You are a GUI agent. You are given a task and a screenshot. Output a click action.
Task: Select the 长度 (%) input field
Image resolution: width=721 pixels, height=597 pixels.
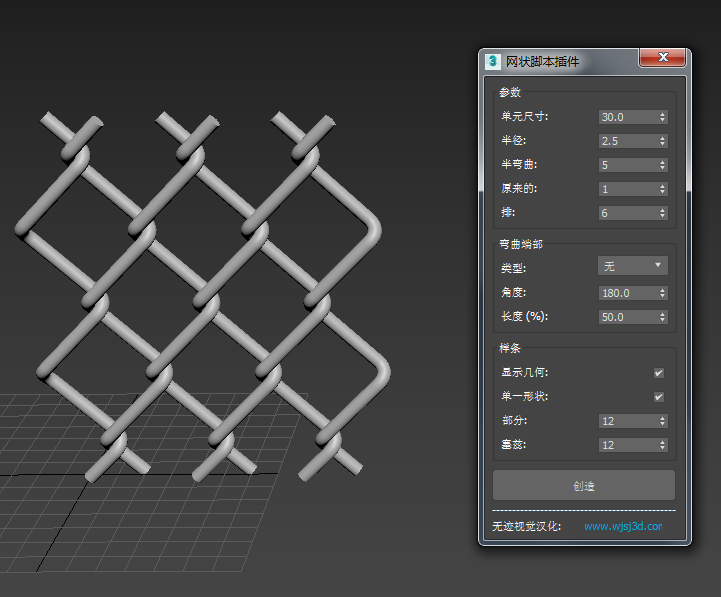[x=626, y=317]
